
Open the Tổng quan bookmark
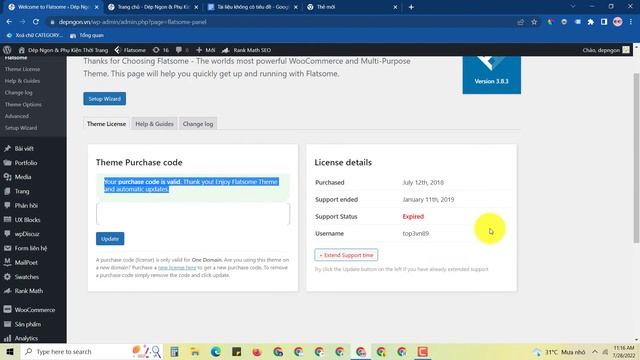87,36
